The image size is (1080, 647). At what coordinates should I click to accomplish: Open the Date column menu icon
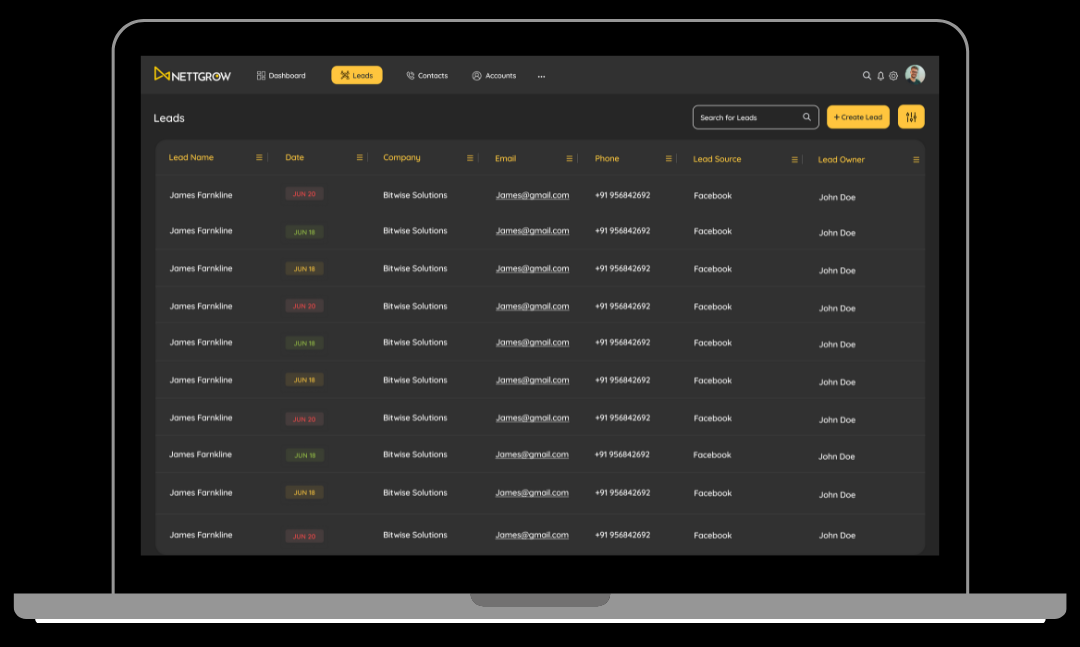[360, 158]
